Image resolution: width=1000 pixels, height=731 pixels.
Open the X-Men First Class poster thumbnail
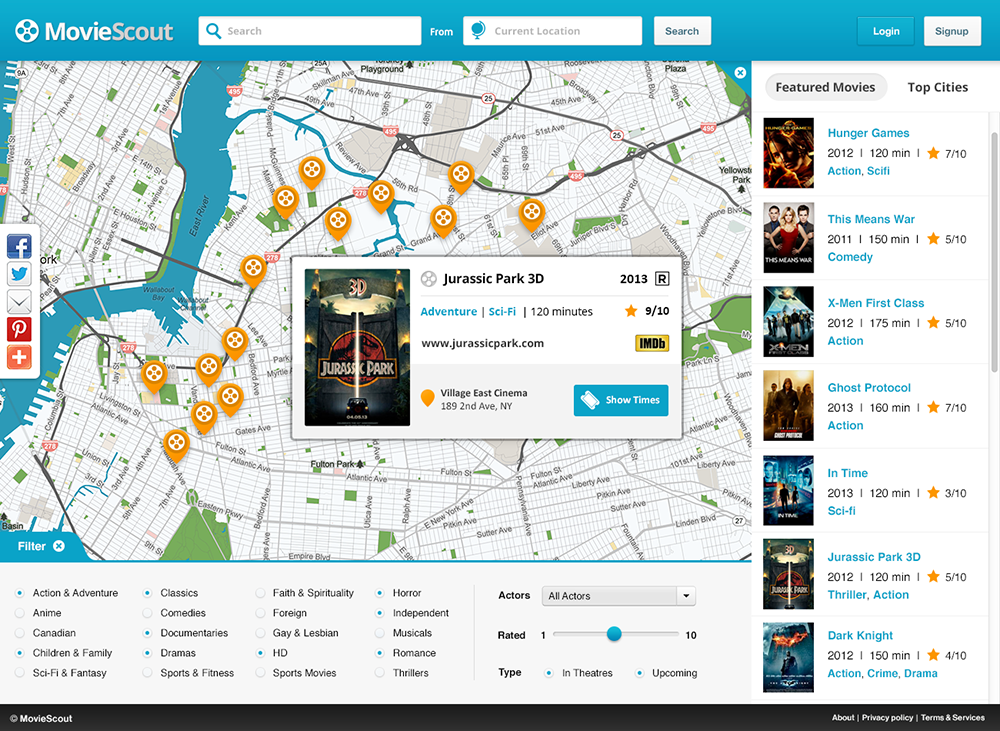coord(788,321)
